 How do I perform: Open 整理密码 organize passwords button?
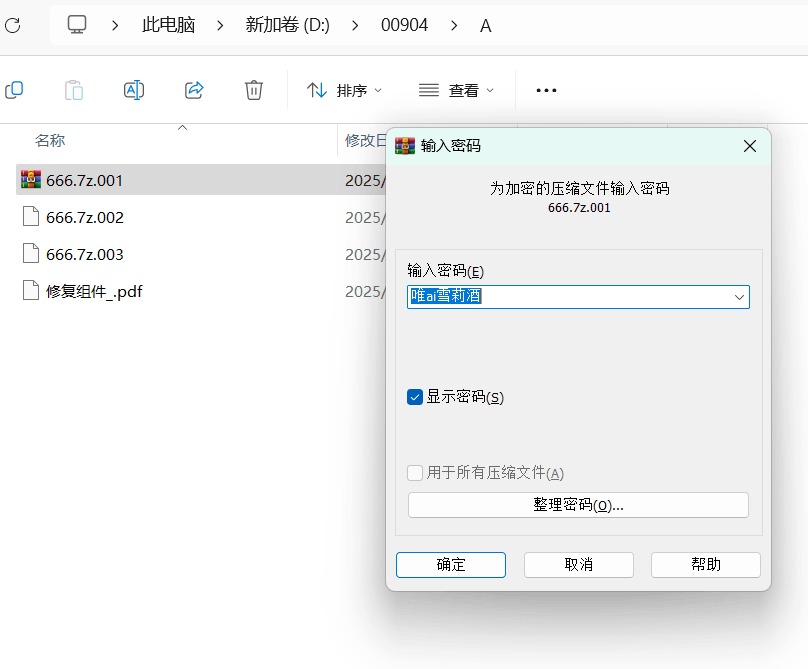pos(578,505)
